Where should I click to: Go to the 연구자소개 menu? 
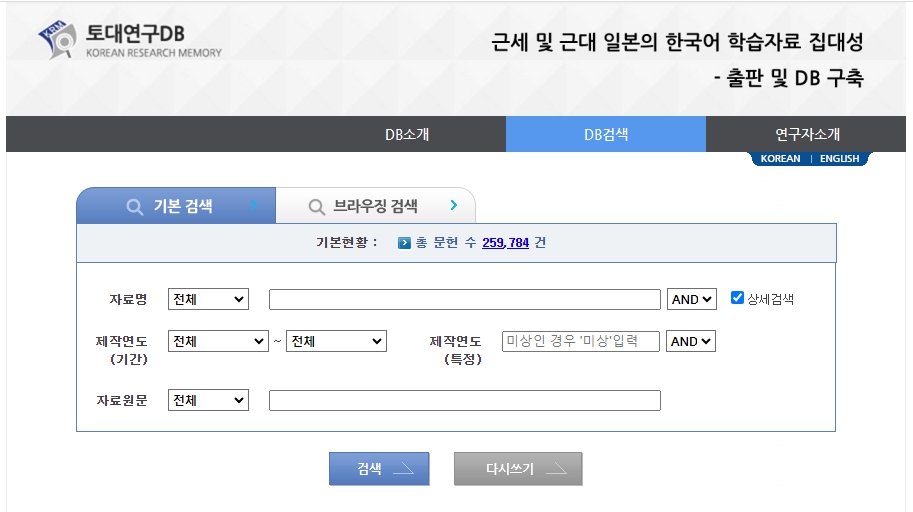click(807, 134)
